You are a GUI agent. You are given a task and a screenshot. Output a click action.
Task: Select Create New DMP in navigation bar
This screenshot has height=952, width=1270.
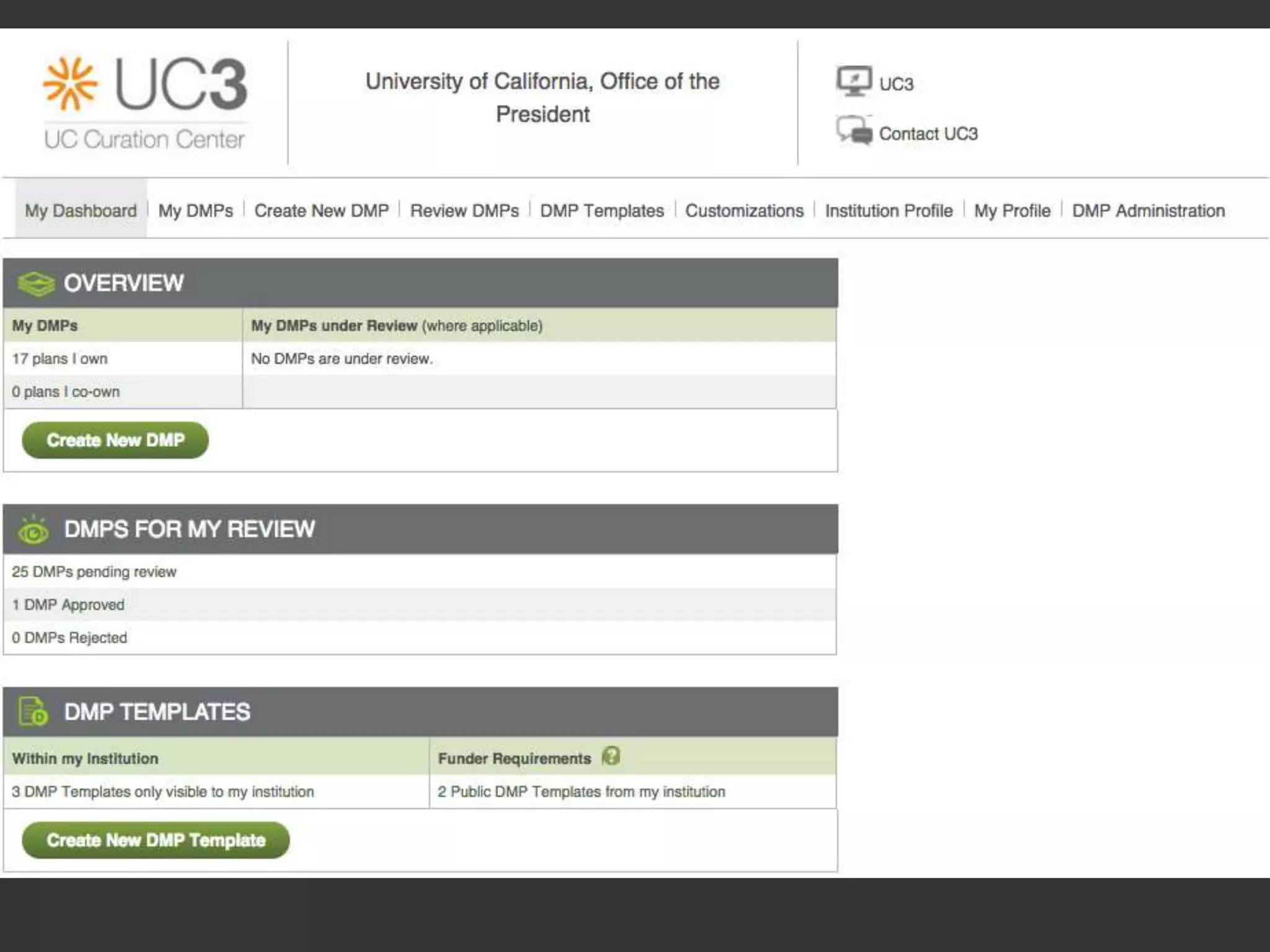321,211
